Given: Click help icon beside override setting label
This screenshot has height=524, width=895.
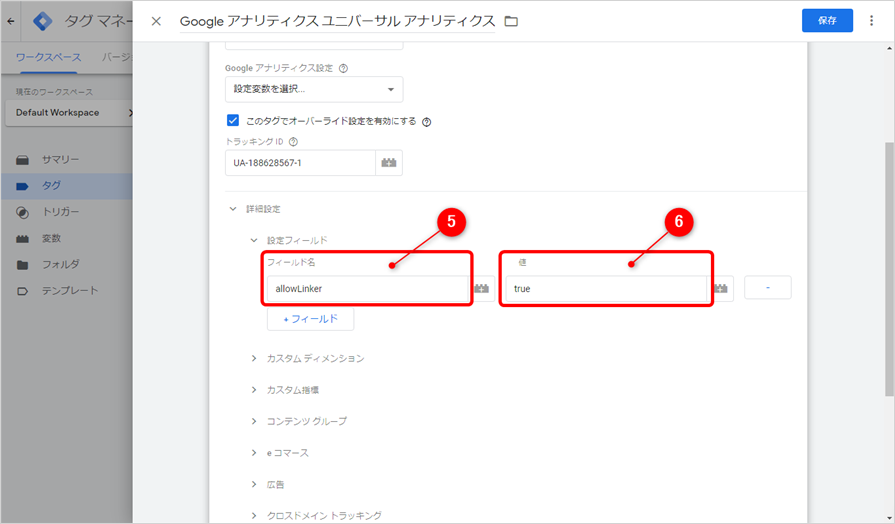Looking at the screenshot, I should click(x=426, y=122).
